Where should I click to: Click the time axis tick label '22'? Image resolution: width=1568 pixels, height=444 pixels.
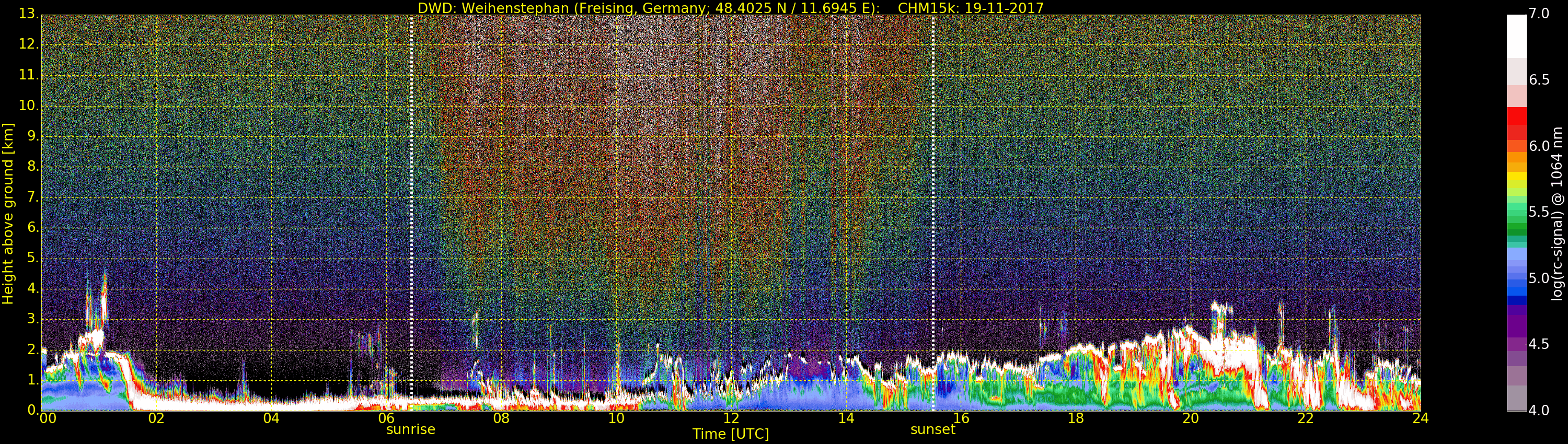1306,418
